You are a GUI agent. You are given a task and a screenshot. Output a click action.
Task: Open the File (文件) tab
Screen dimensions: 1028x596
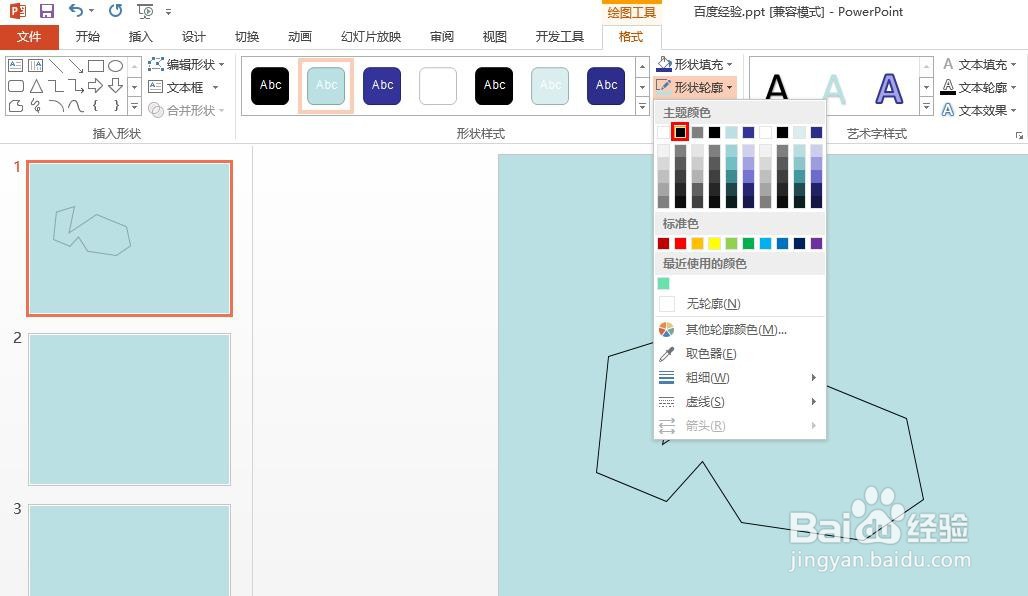coord(29,37)
